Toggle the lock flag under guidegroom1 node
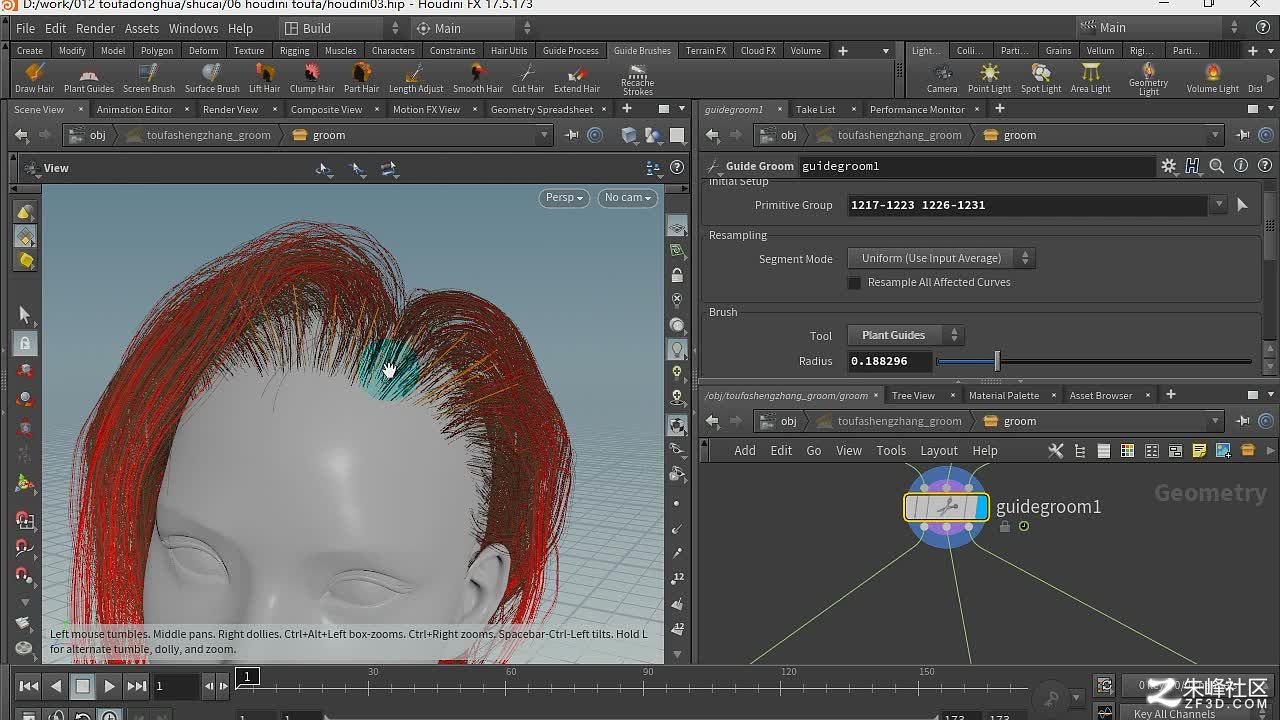1280x720 pixels. tap(1005, 527)
